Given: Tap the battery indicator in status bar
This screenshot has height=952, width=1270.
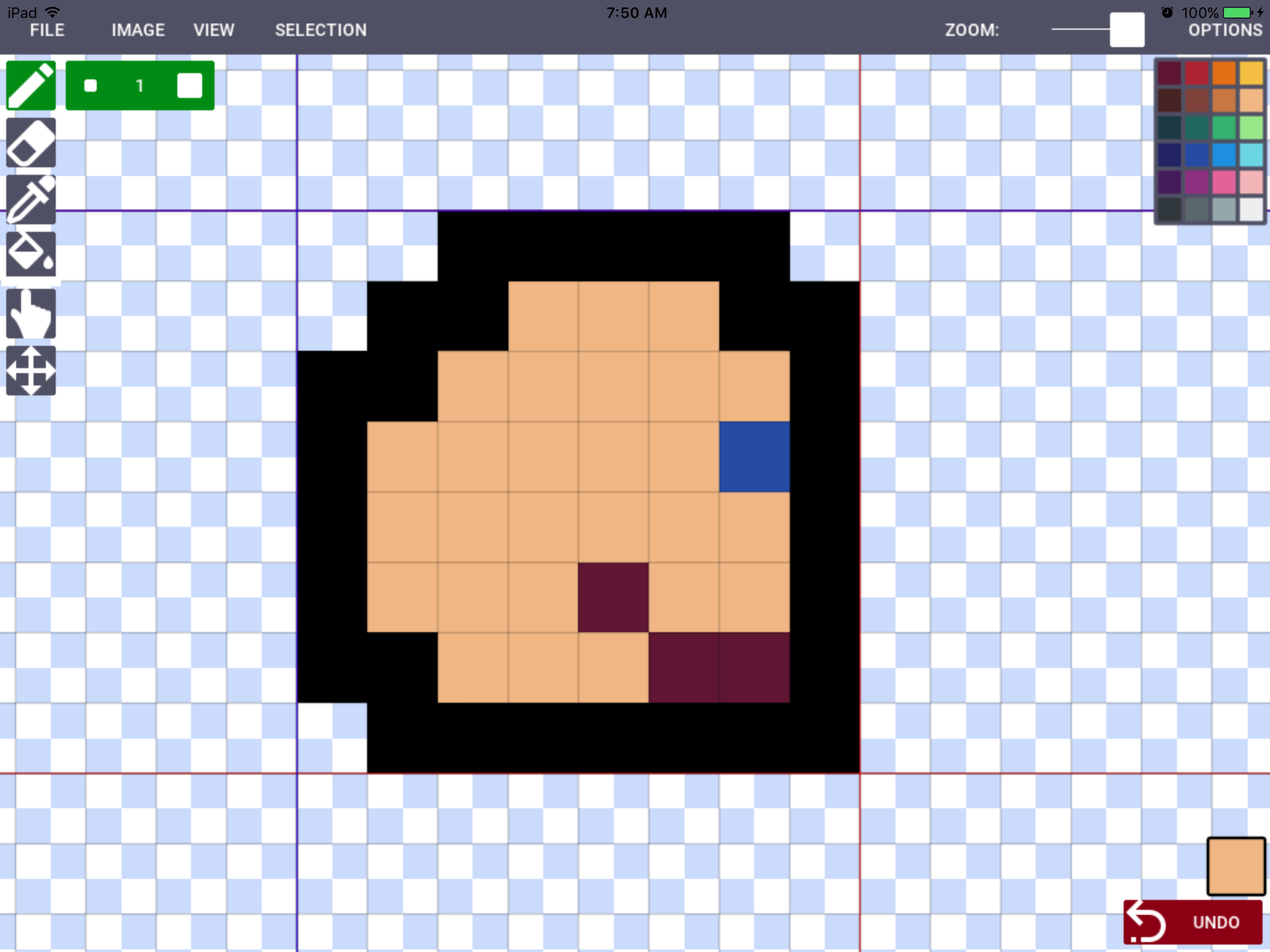Looking at the screenshot, I should tap(1238, 12).
